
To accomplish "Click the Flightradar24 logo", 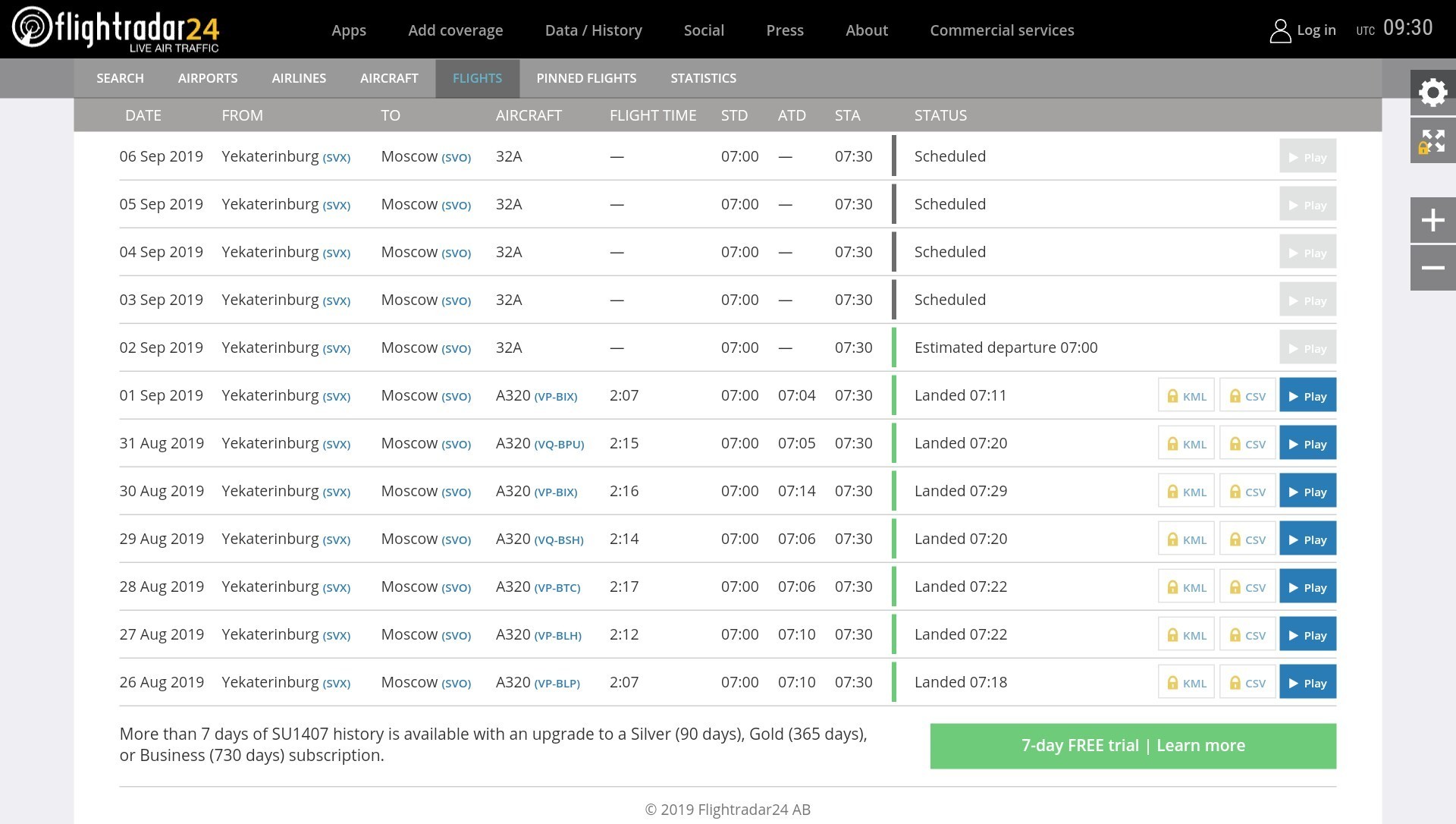I will (x=116, y=30).
